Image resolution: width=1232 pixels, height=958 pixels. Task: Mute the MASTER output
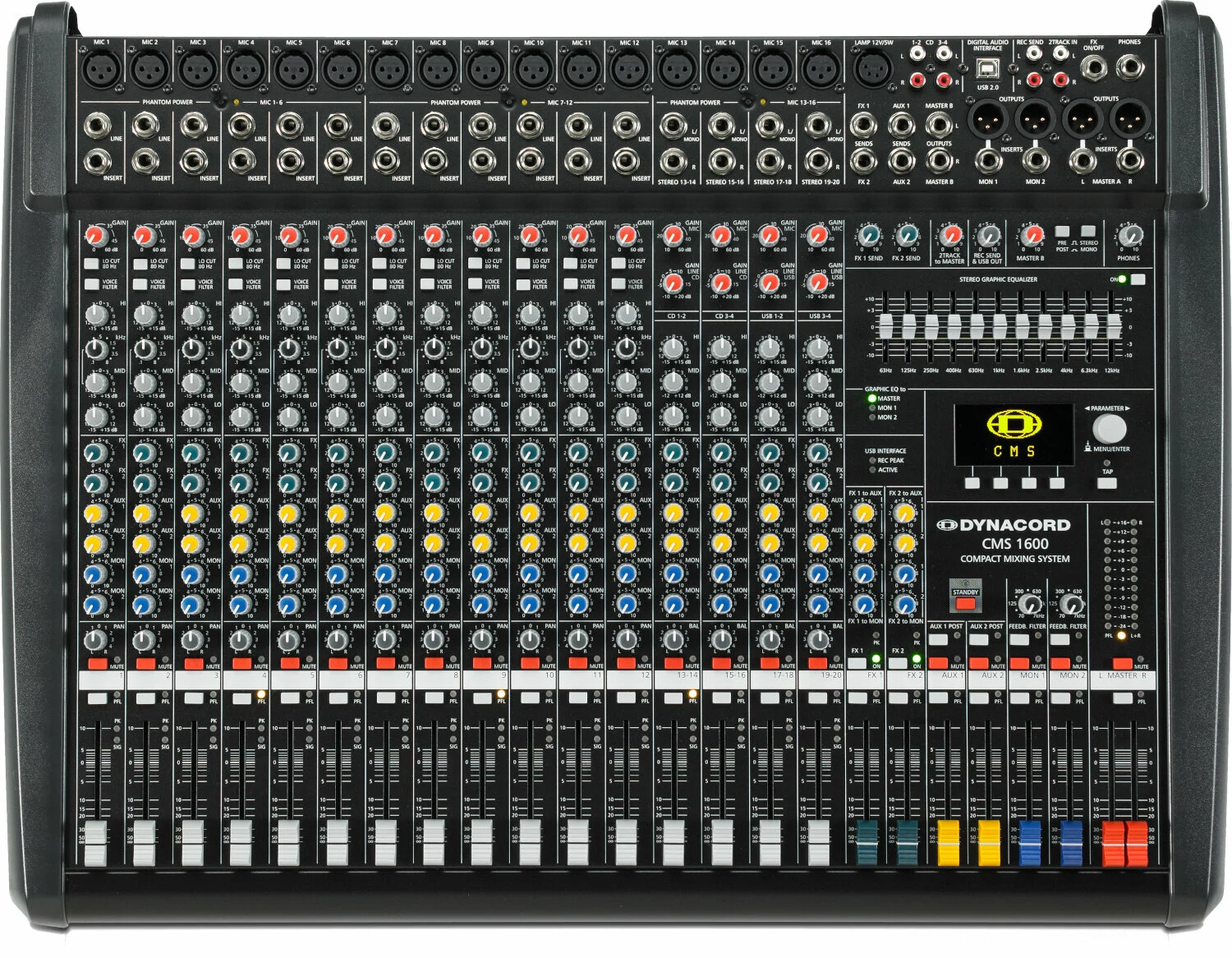[x=1123, y=664]
